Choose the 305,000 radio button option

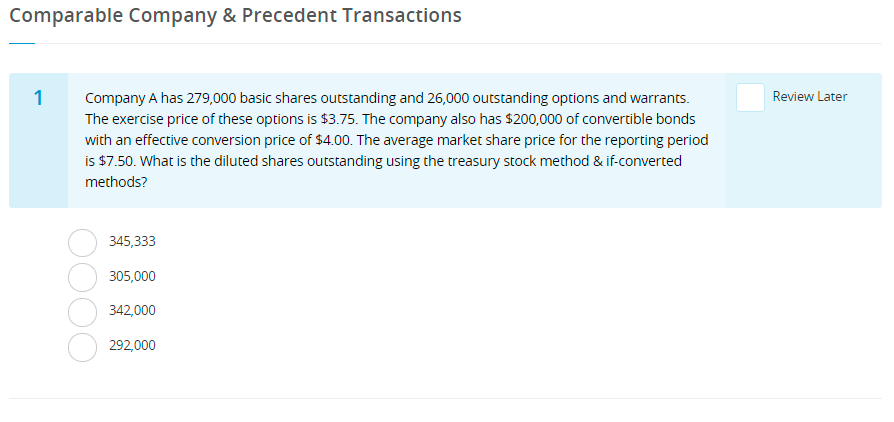[x=82, y=277]
